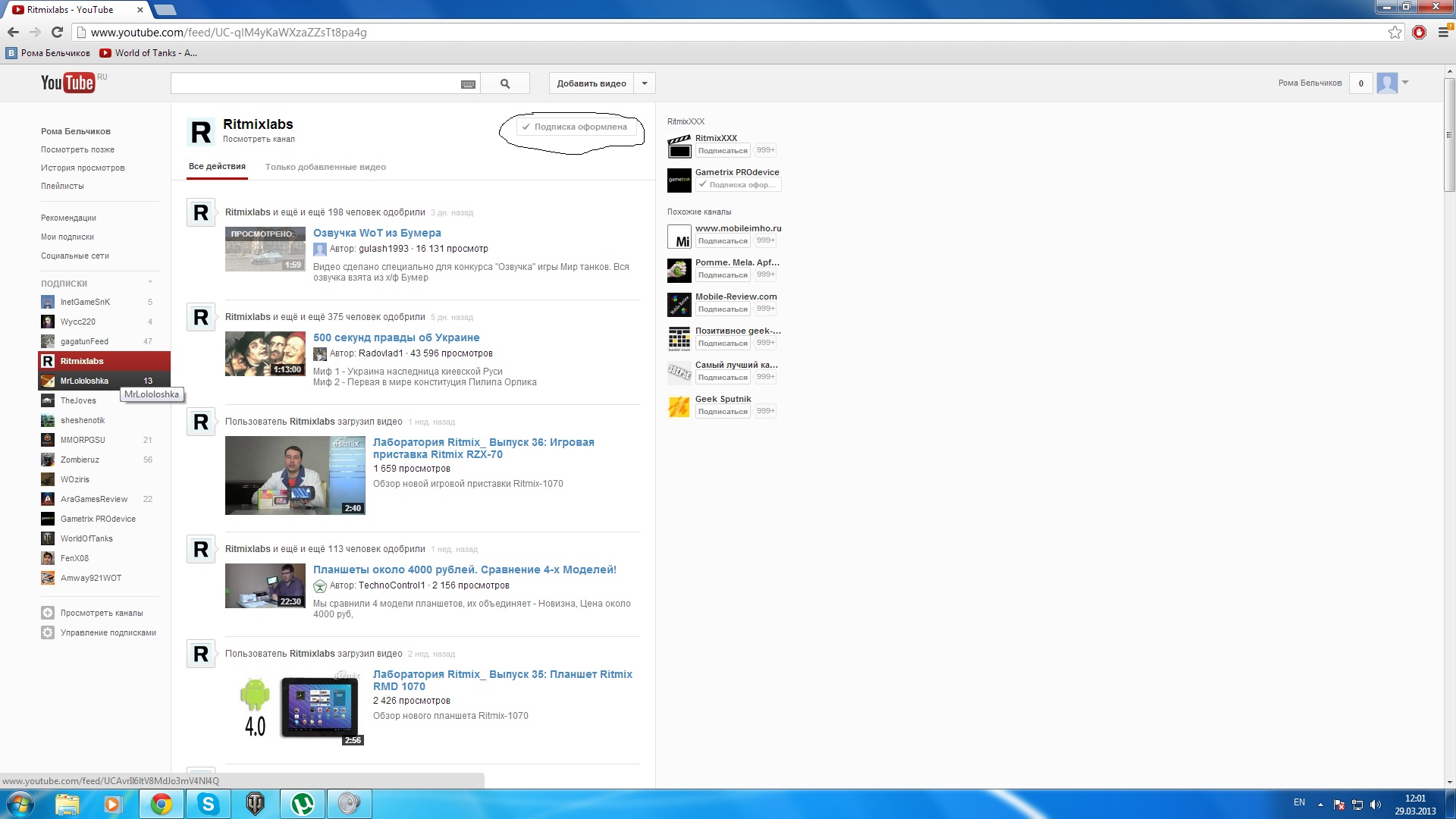The height and width of the screenshot is (819, 1456).
Task: Open the on-screen keyboard icon in search box
Action: [468, 84]
